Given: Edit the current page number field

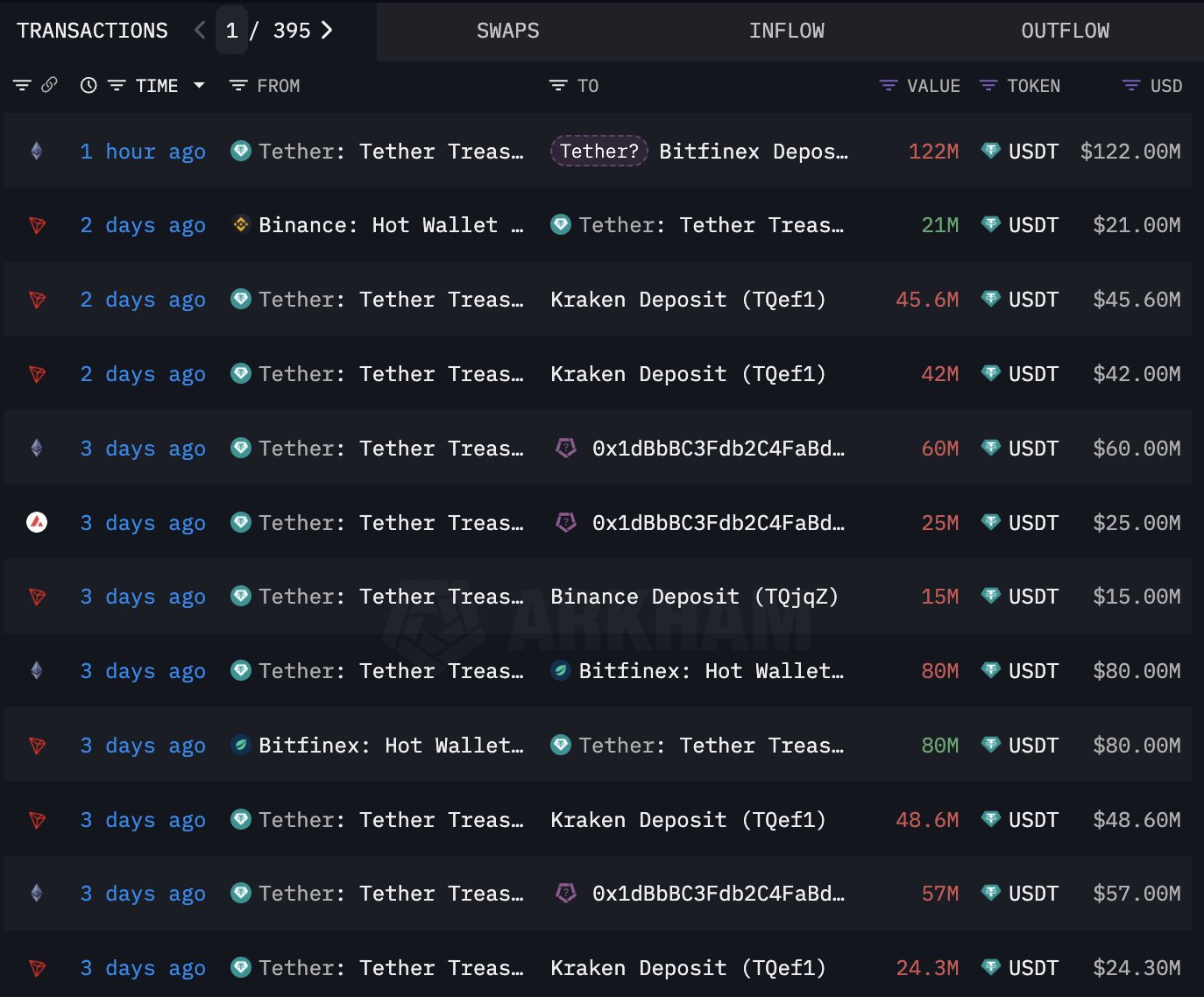Looking at the screenshot, I should pos(232,31).
